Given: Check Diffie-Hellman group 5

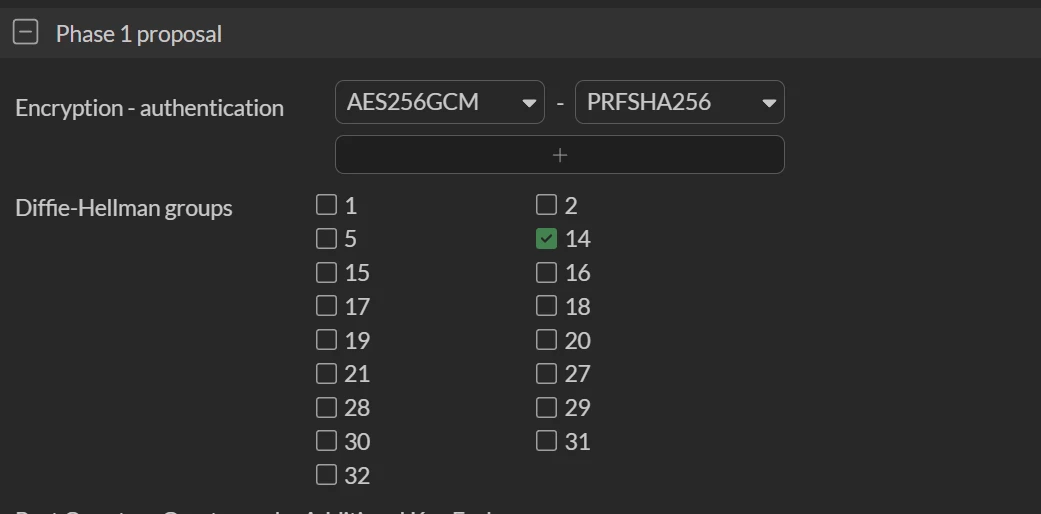Looking at the screenshot, I should coord(326,239).
